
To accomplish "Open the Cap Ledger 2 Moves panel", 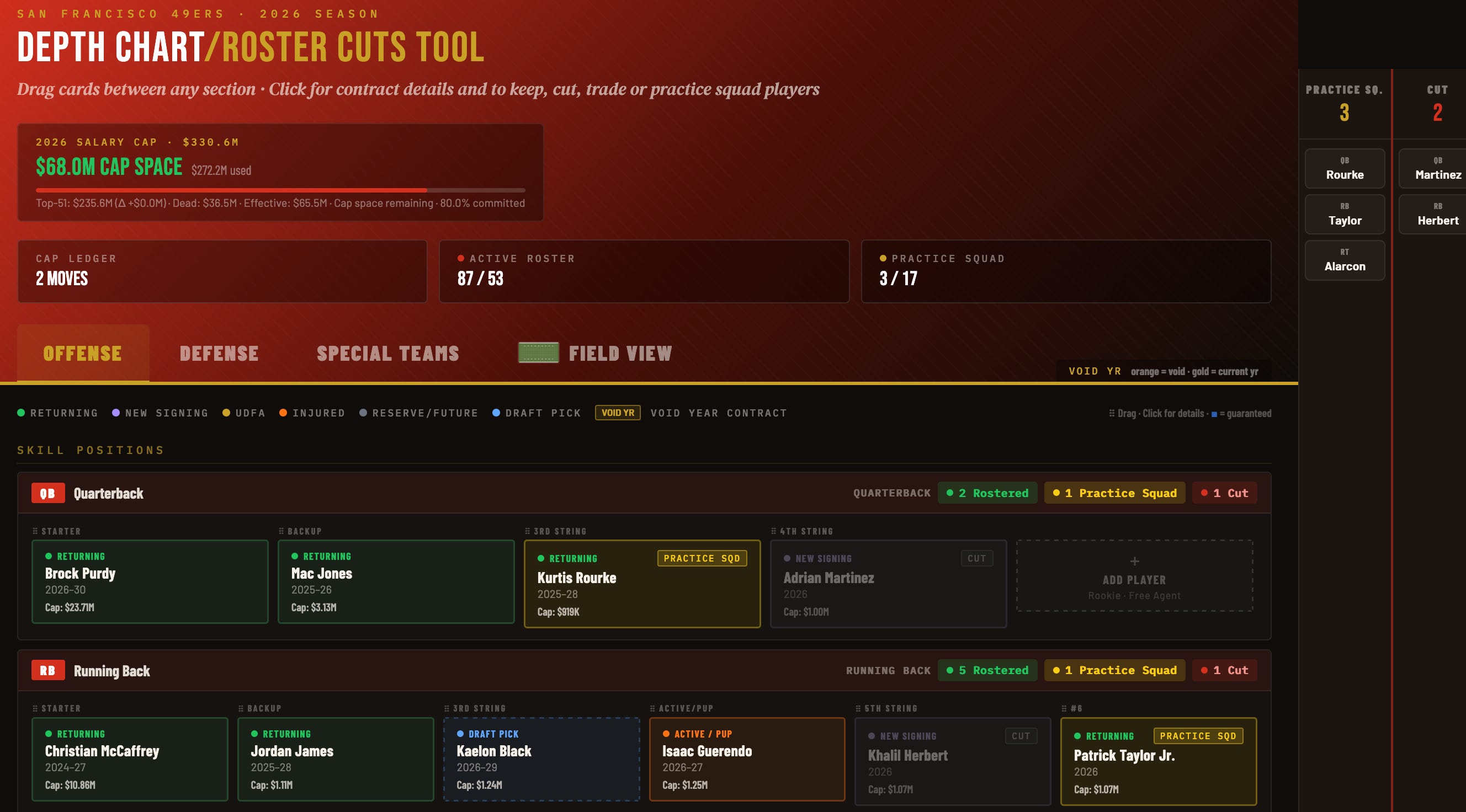I will [x=222, y=271].
